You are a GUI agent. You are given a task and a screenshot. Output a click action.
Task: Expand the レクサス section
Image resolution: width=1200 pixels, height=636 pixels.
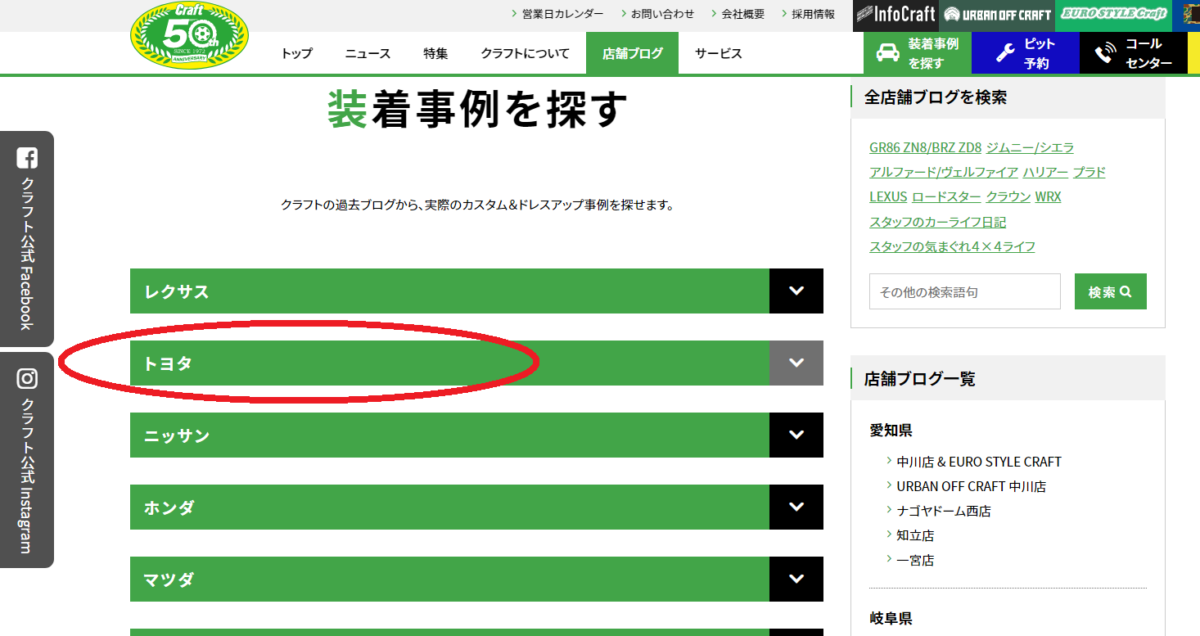point(796,291)
